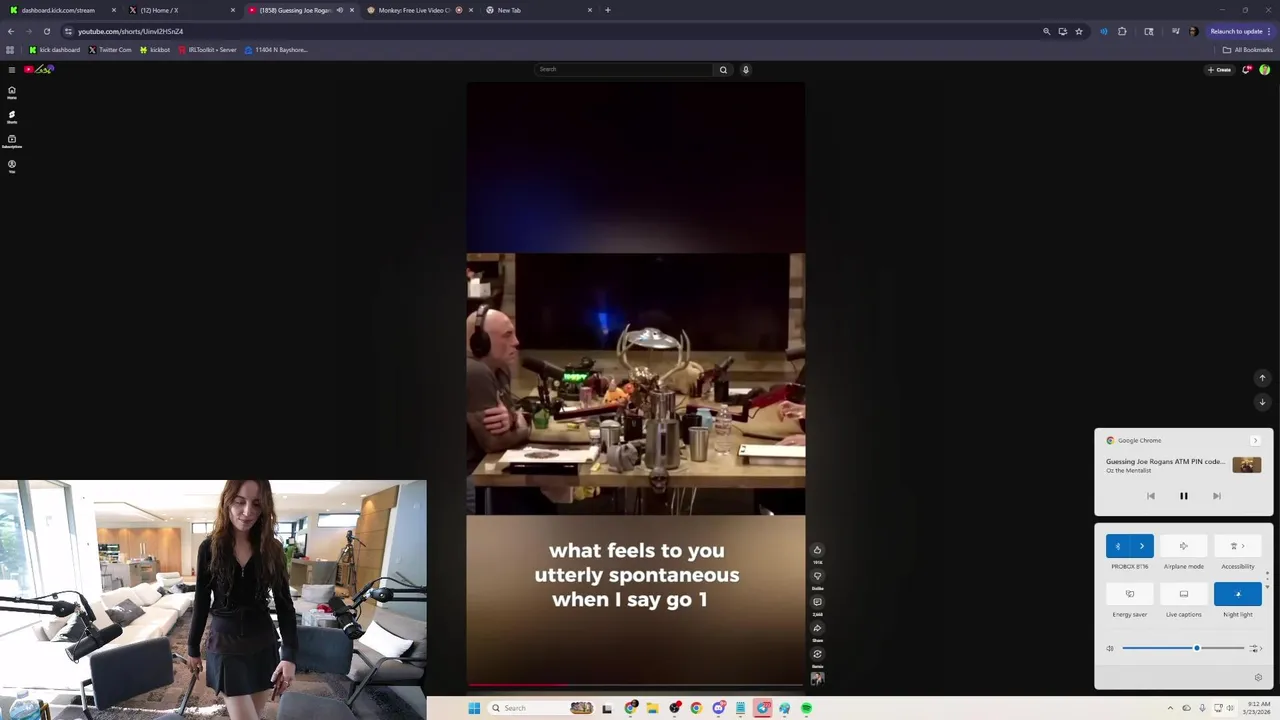
Task: Open Spotify from the taskbar
Action: (x=806, y=708)
